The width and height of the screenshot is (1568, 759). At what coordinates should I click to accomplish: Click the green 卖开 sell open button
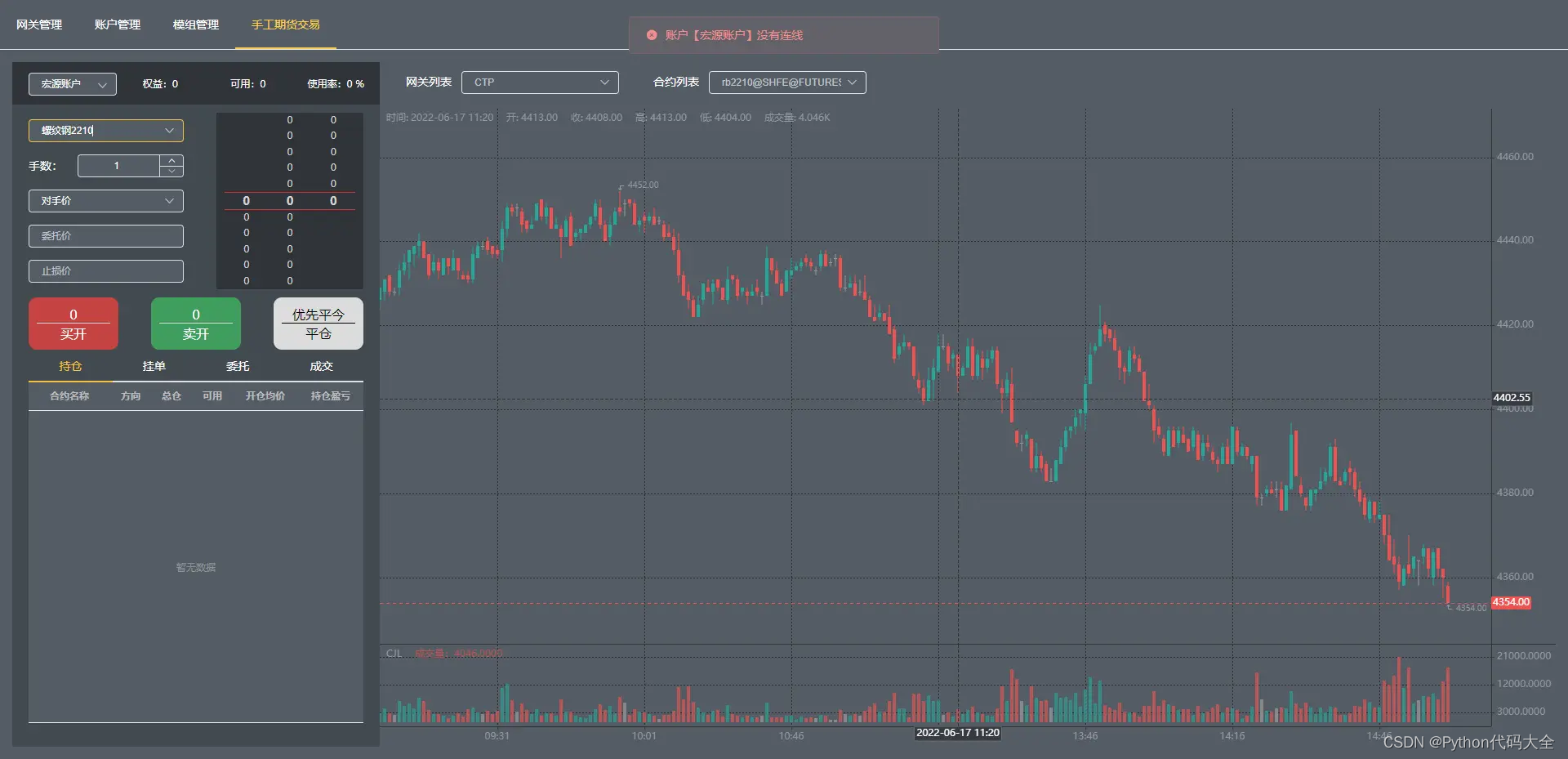click(196, 324)
